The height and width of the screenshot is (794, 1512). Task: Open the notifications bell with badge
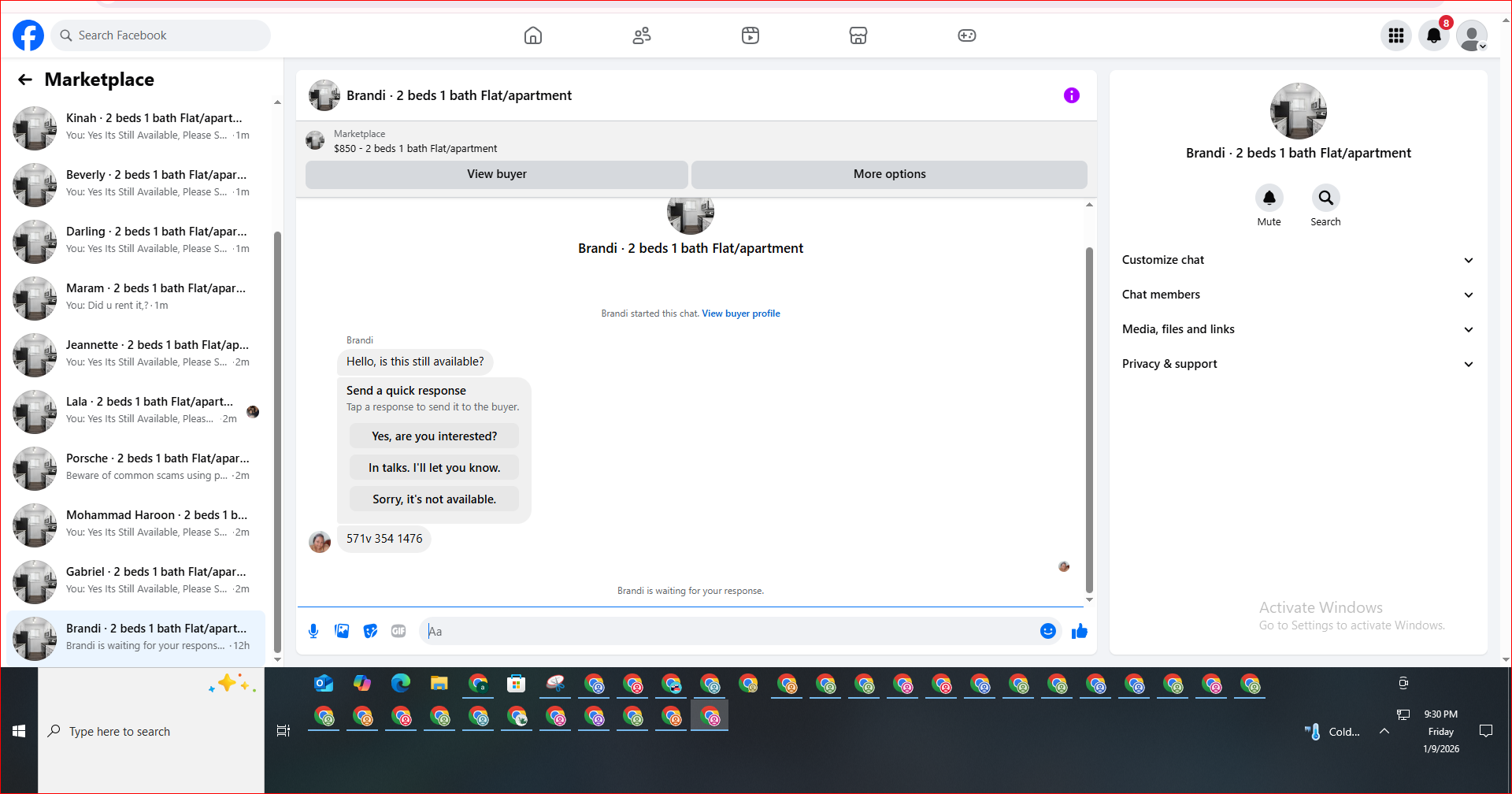pyautogui.click(x=1434, y=35)
